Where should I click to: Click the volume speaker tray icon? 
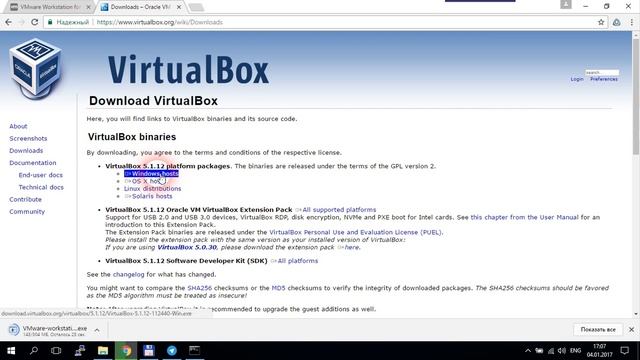[x=562, y=351]
